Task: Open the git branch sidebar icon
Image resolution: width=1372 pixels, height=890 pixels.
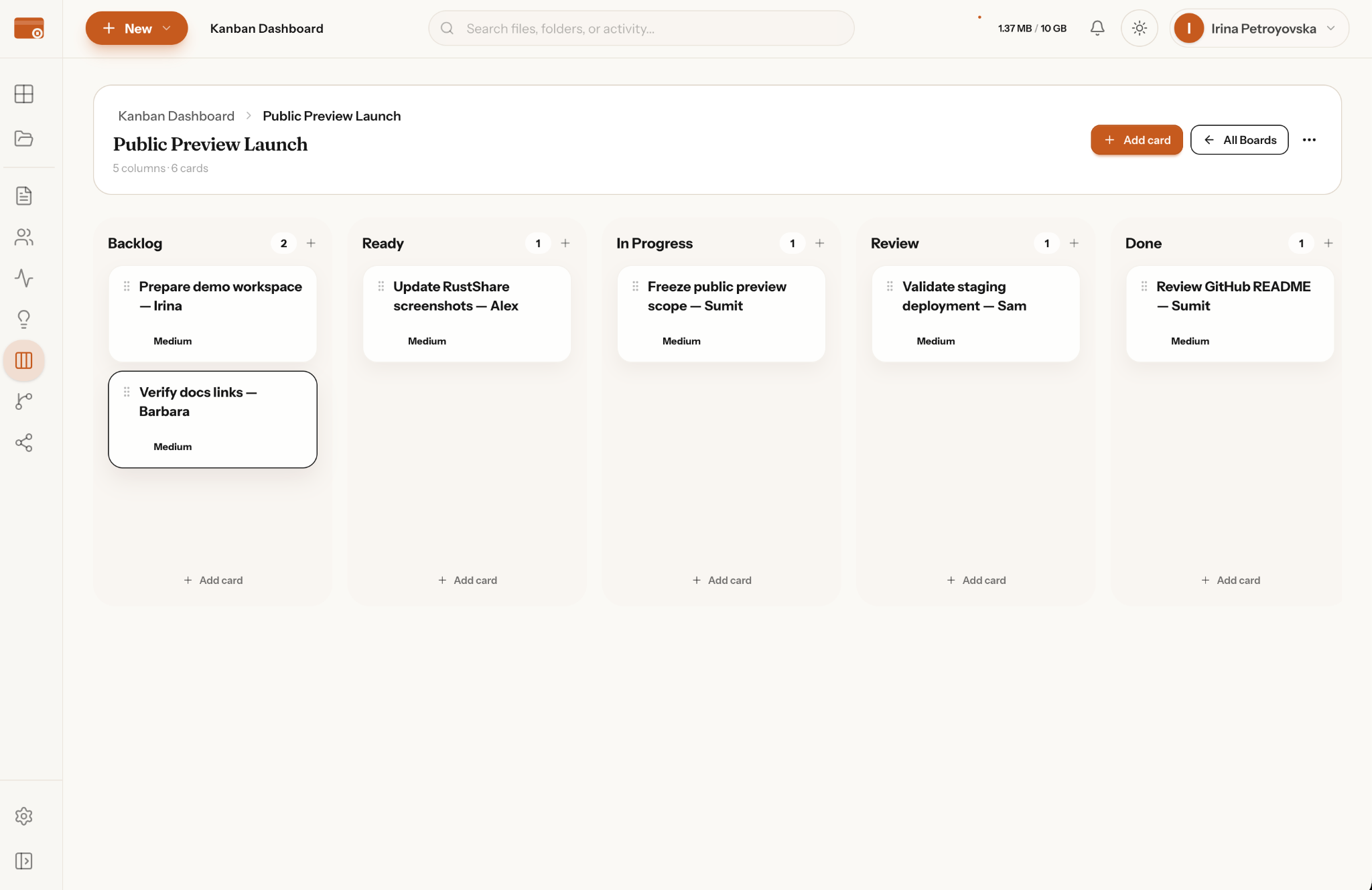Action: [24, 401]
